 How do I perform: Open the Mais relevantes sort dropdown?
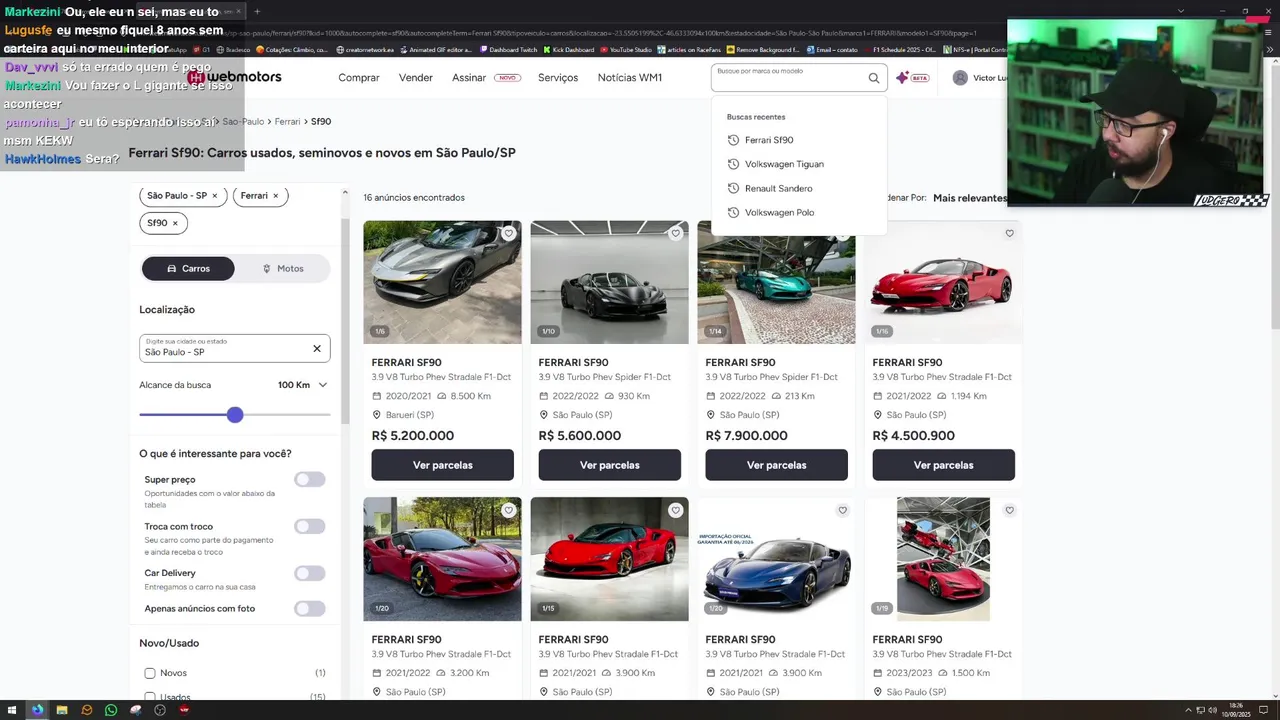(x=970, y=198)
